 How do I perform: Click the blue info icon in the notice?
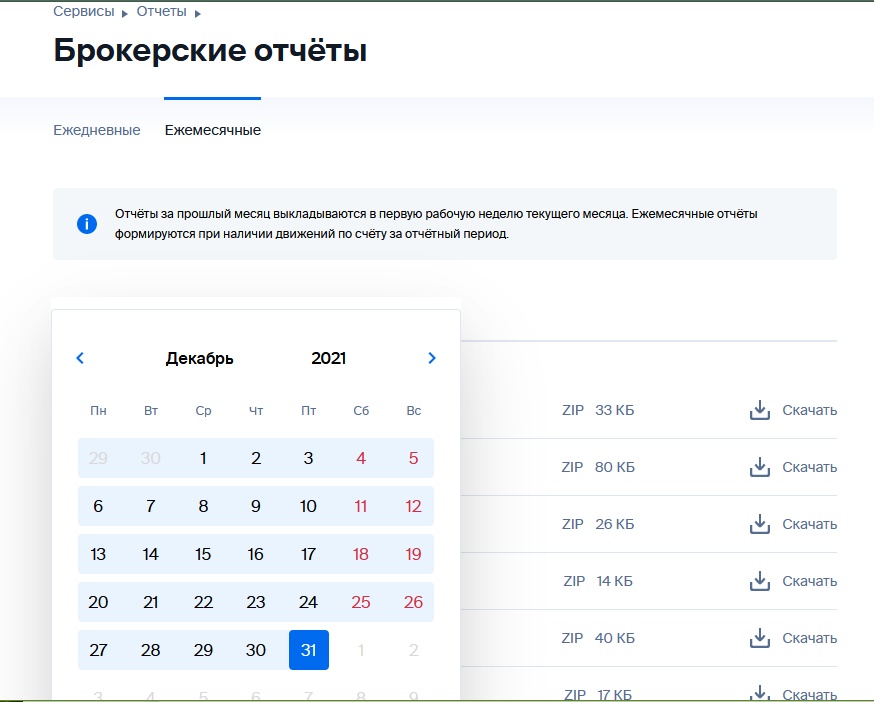87,224
